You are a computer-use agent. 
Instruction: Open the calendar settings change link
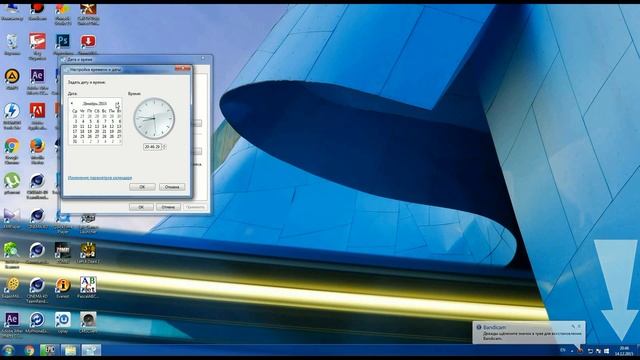point(100,178)
